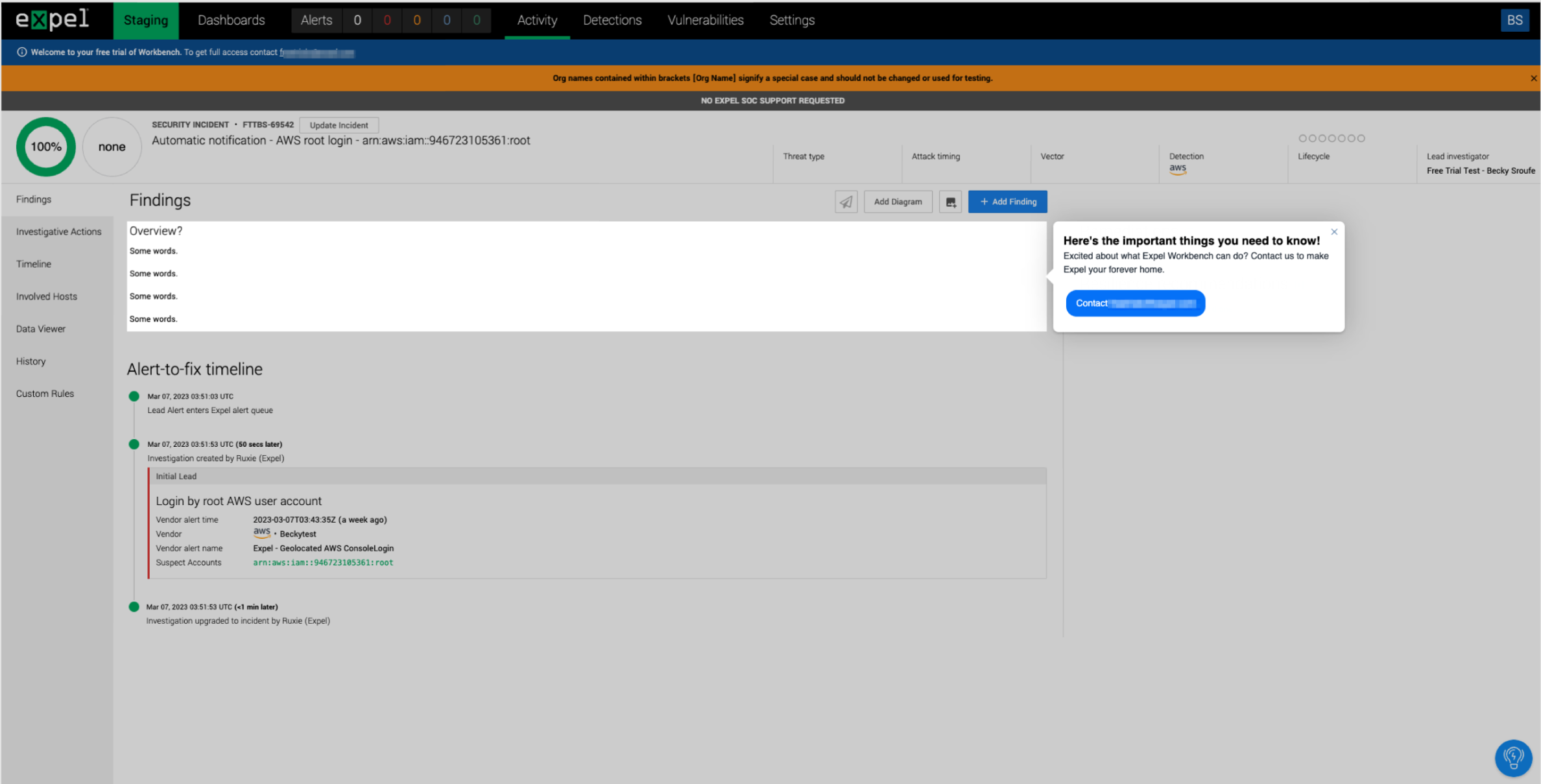Open History in the sidebar
1541x784 pixels.
(x=30, y=361)
